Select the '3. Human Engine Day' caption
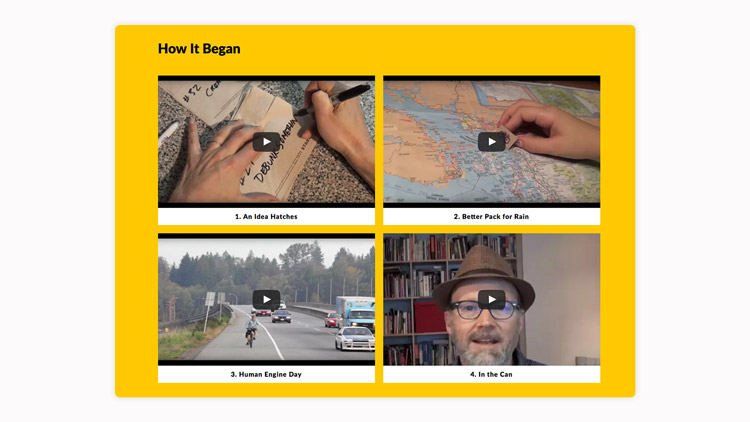Screen dimensions: 750x422 (266, 375)
